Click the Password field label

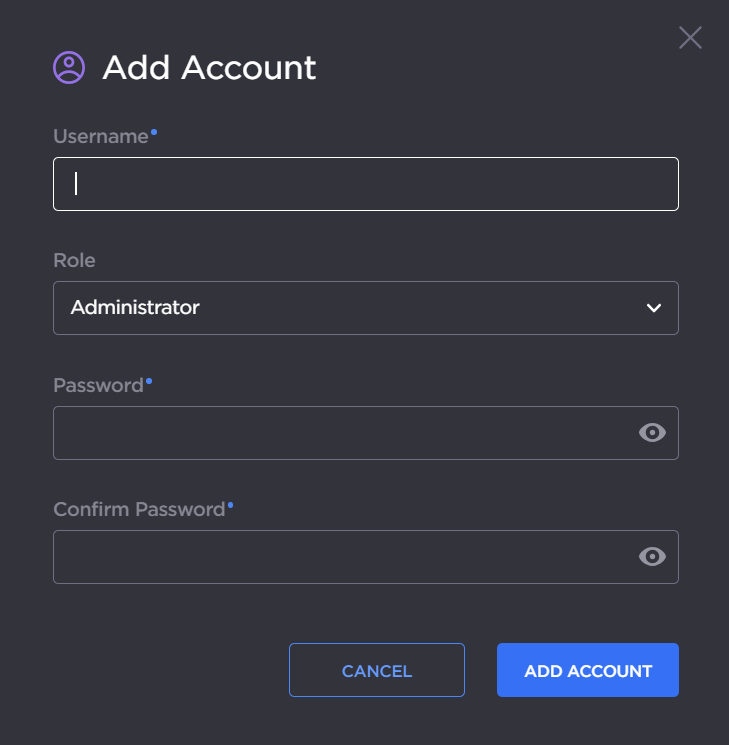(x=98, y=385)
